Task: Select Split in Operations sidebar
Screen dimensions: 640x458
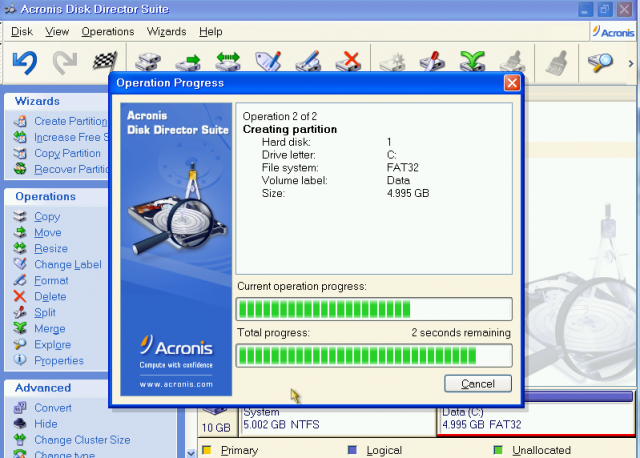Action: pos(45,313)
